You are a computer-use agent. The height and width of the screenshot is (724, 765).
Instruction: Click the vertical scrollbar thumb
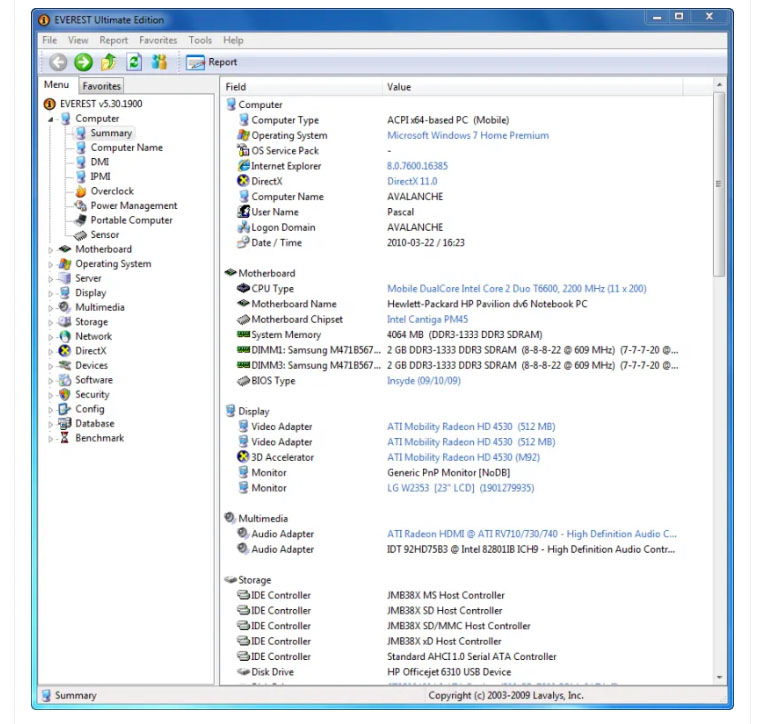(x=718, y=184)
